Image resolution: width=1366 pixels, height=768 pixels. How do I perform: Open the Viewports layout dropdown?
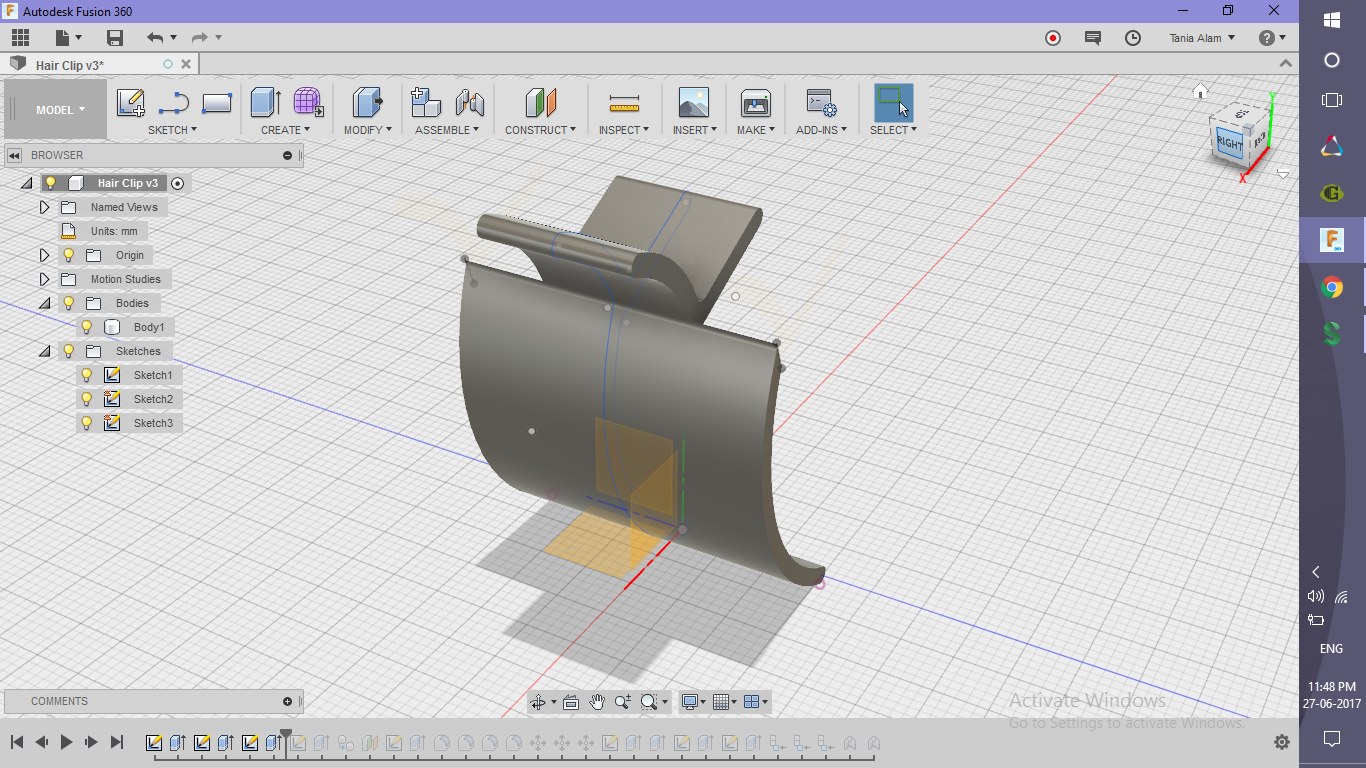click(757, 702)
